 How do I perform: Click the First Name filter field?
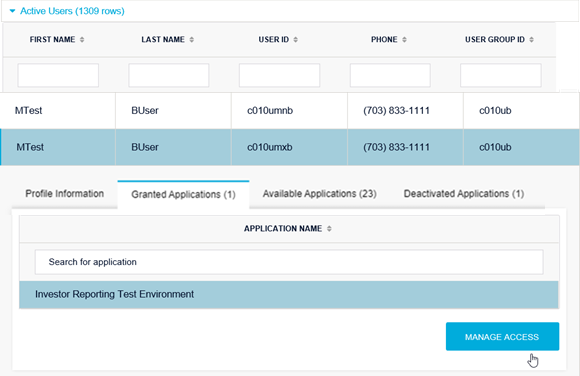click(x=58, y=75)
